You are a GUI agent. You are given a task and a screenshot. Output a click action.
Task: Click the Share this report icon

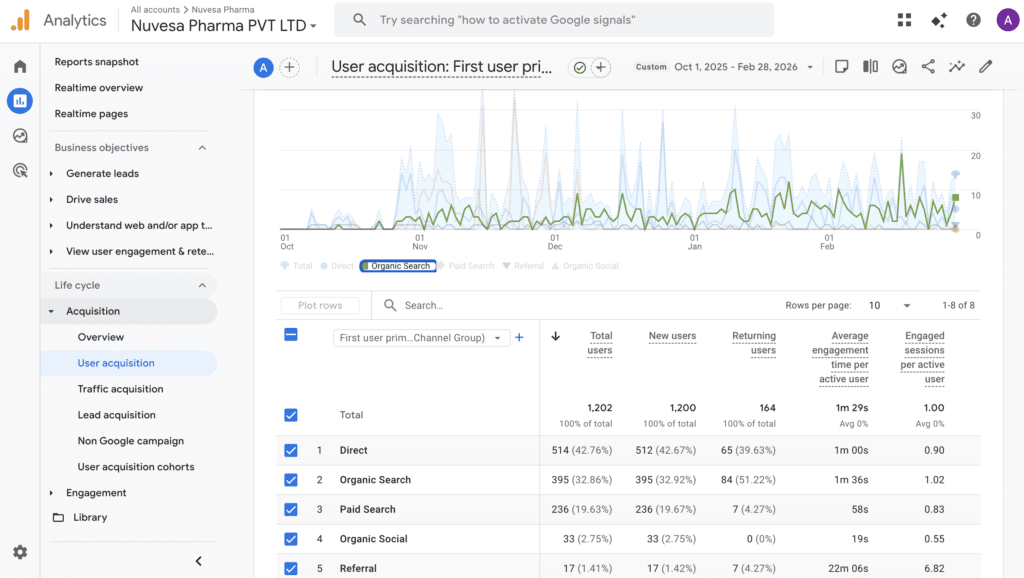tap(928, 67)
